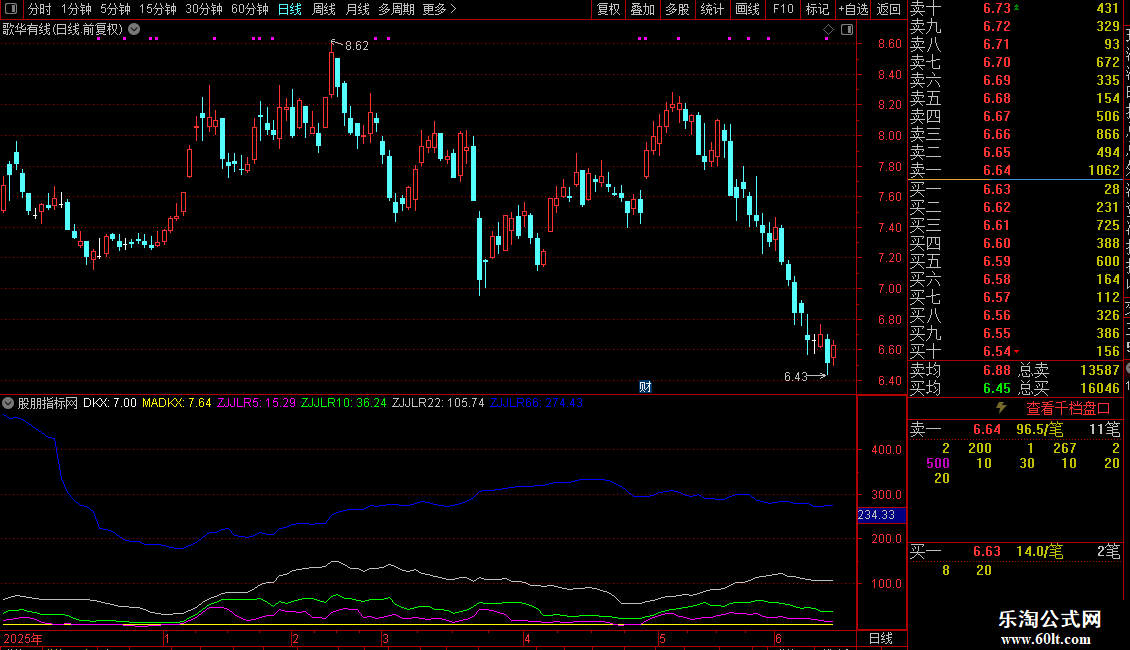Viewport: 1130px width, 650px height.
Task: Select the 30分钟 period tab
Action: pos(203,9)
